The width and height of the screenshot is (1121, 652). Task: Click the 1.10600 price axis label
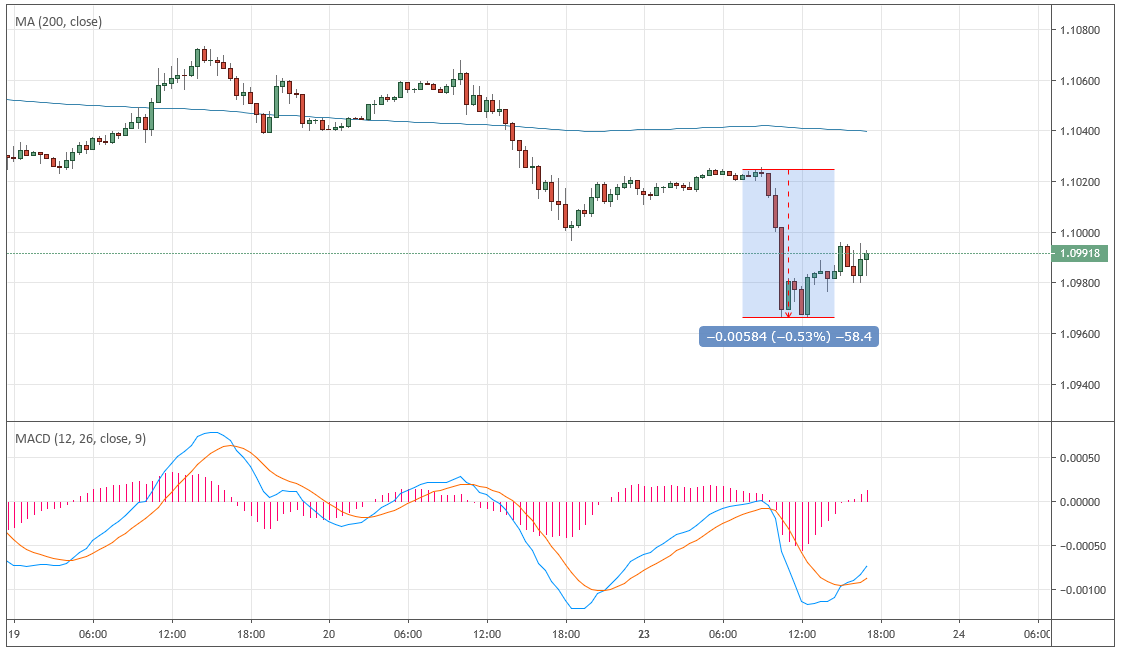click(x=1080, y=81)
